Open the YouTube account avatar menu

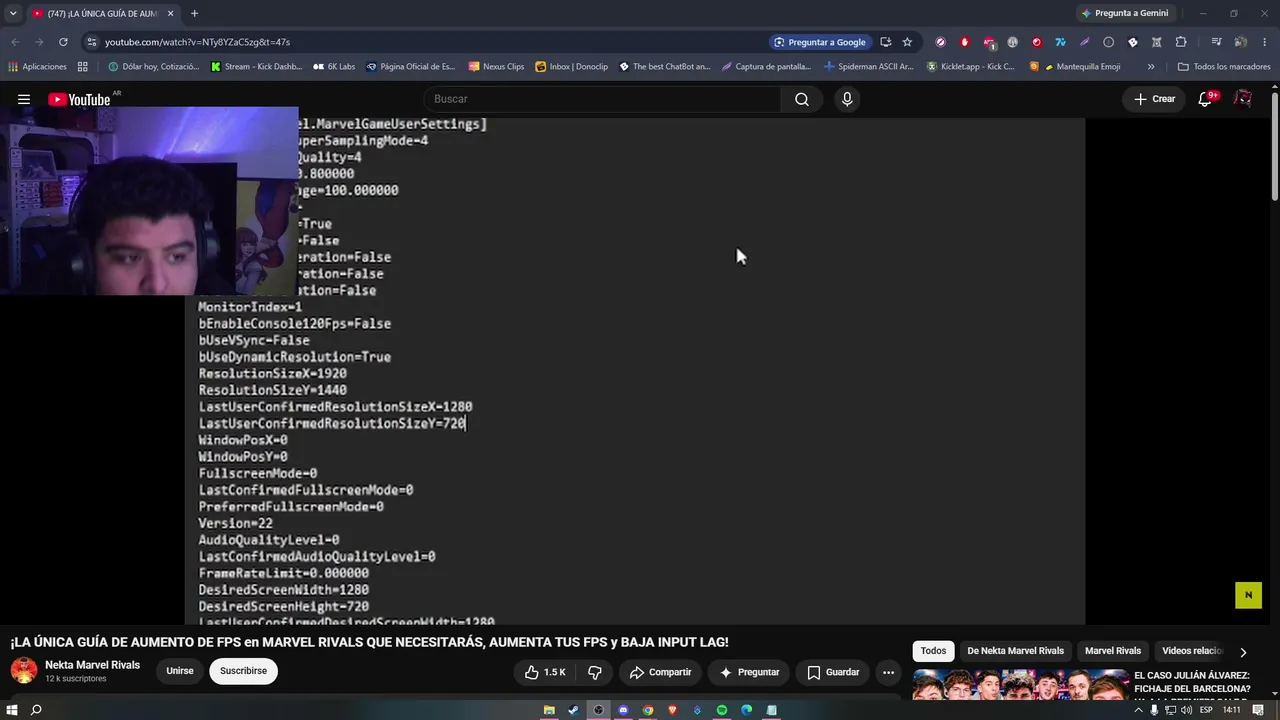click(x=1243, y=99)
